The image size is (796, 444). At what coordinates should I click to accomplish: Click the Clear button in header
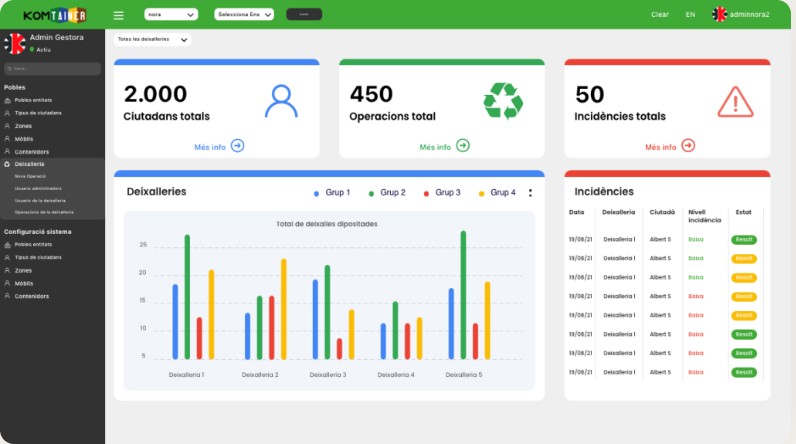click(659, 15)
